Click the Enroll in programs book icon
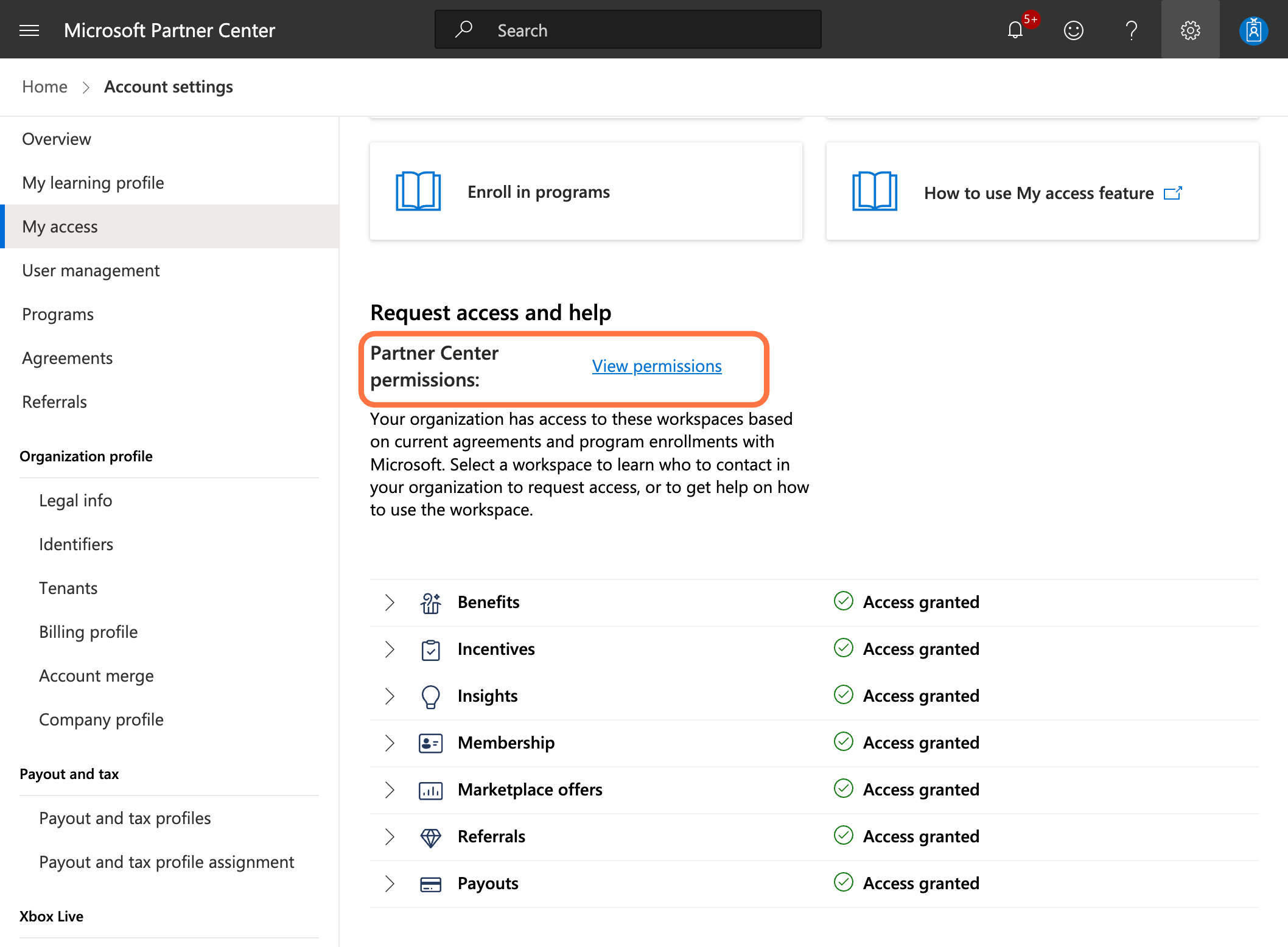1288x947 pixels. point(418,191)
